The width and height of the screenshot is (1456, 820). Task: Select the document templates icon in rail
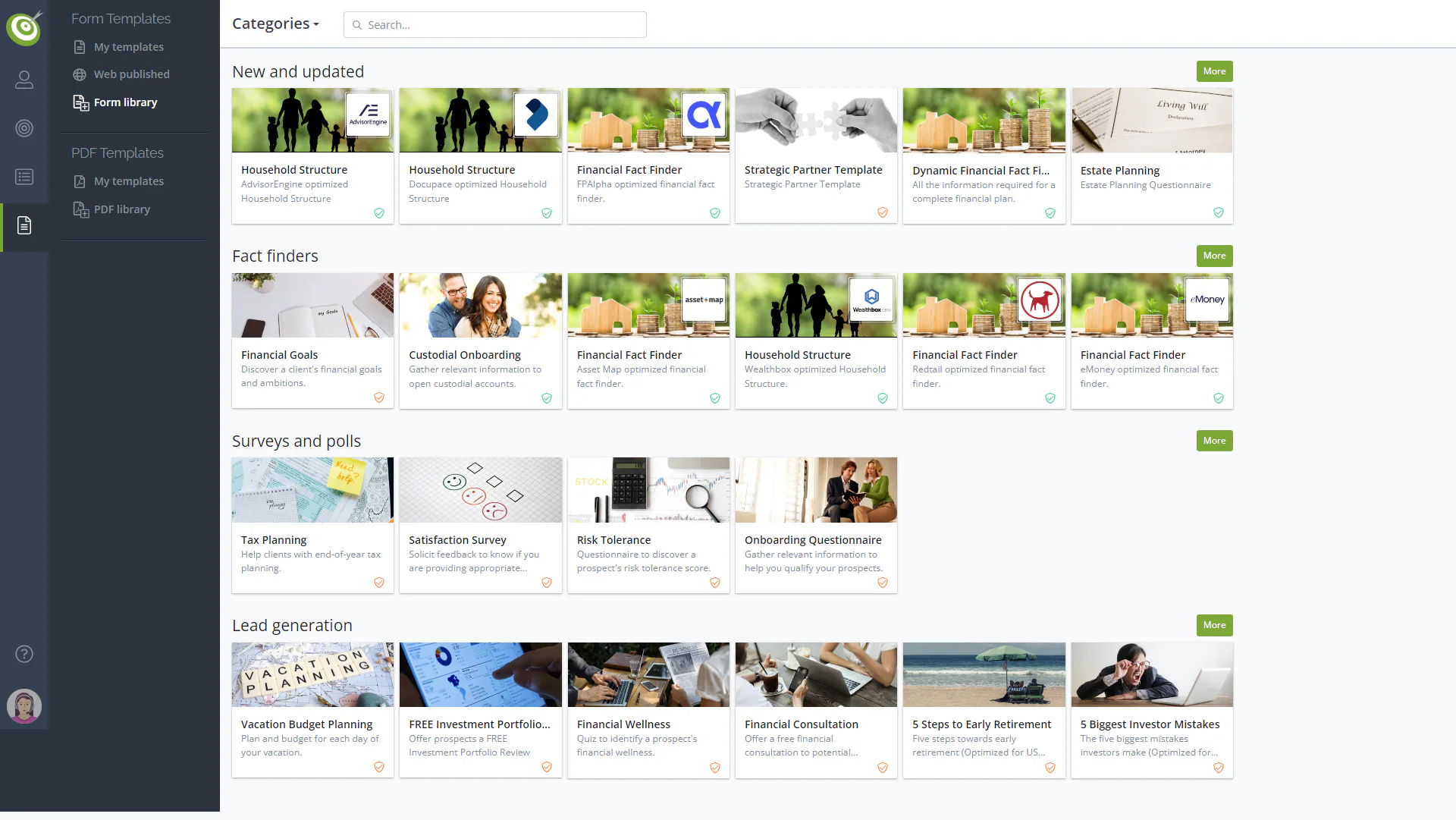coord(24,225)
